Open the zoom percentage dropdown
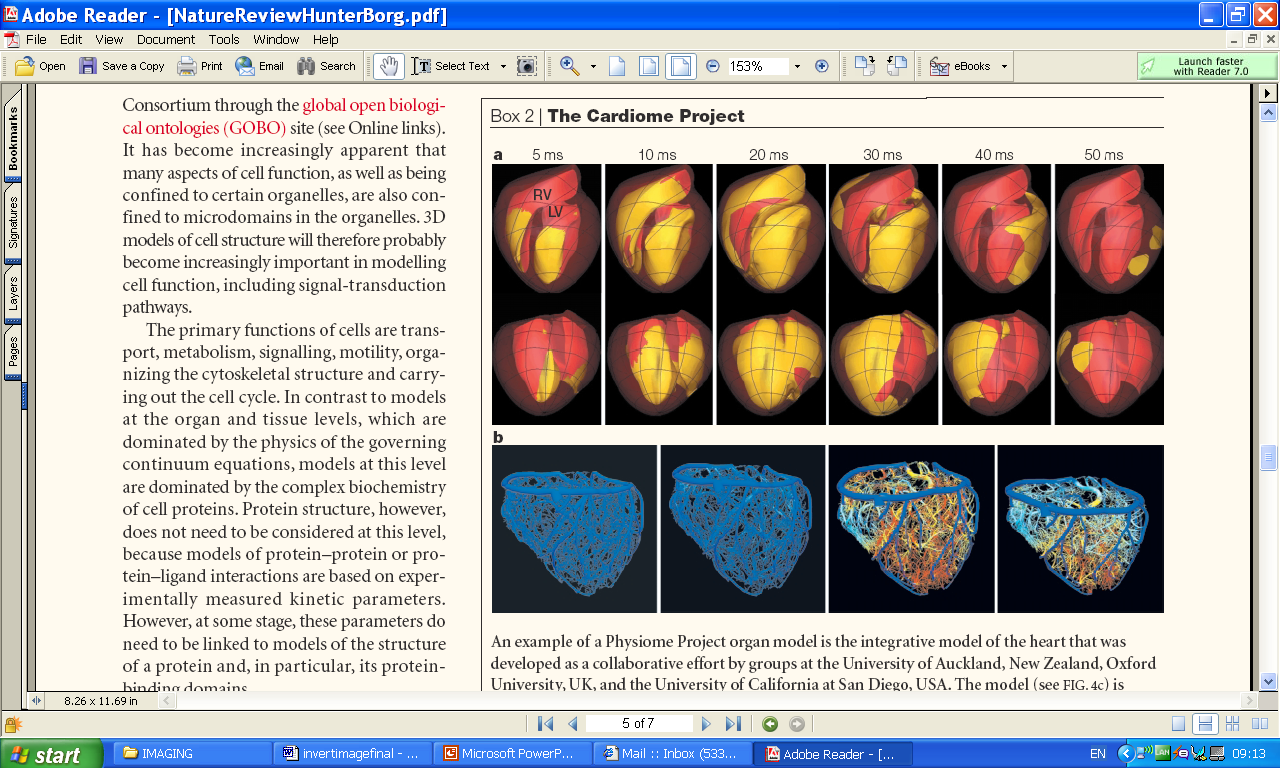Viewport: 1280px width, 768px height. (797, 66)
